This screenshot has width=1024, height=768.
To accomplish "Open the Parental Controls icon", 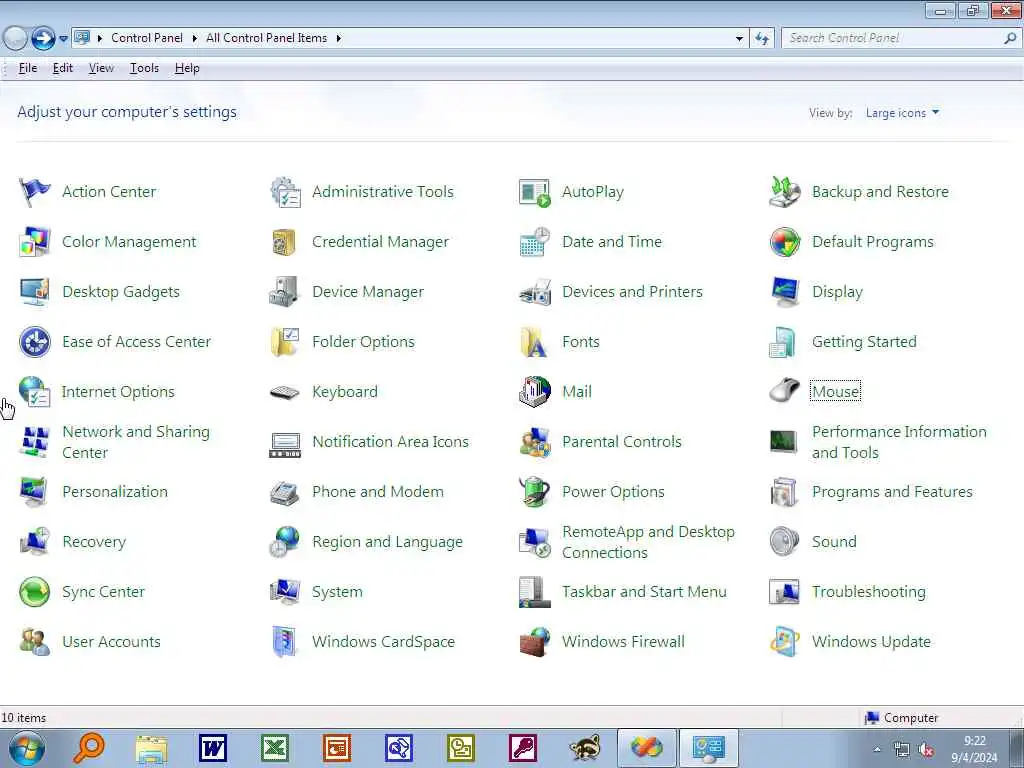I will coord(535,442).
